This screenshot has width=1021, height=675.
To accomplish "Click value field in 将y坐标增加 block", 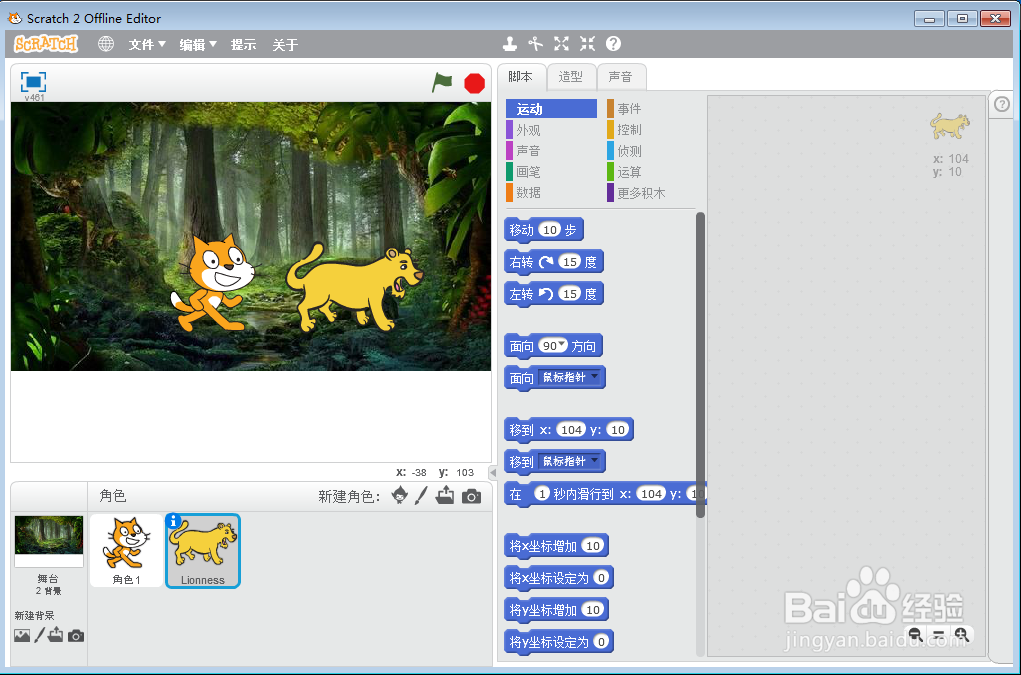I will point(593,609).
